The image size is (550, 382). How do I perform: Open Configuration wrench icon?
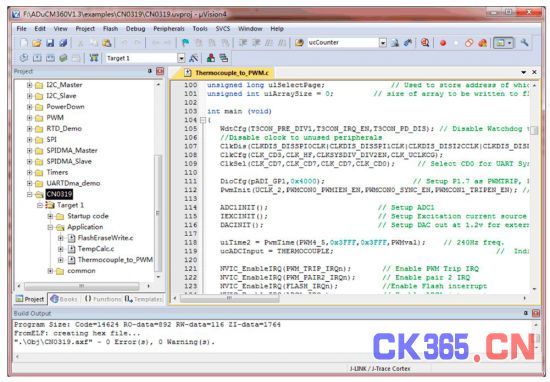pos(524,43)
